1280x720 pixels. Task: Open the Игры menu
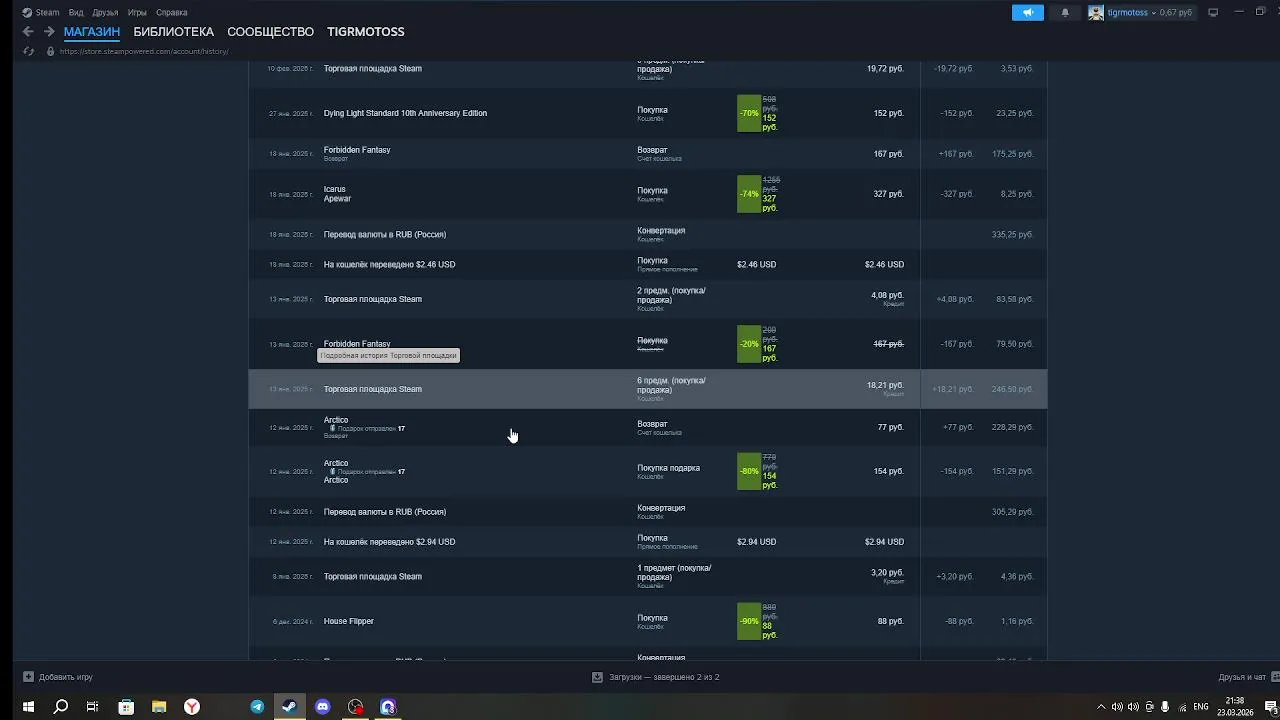pos(137,13)
